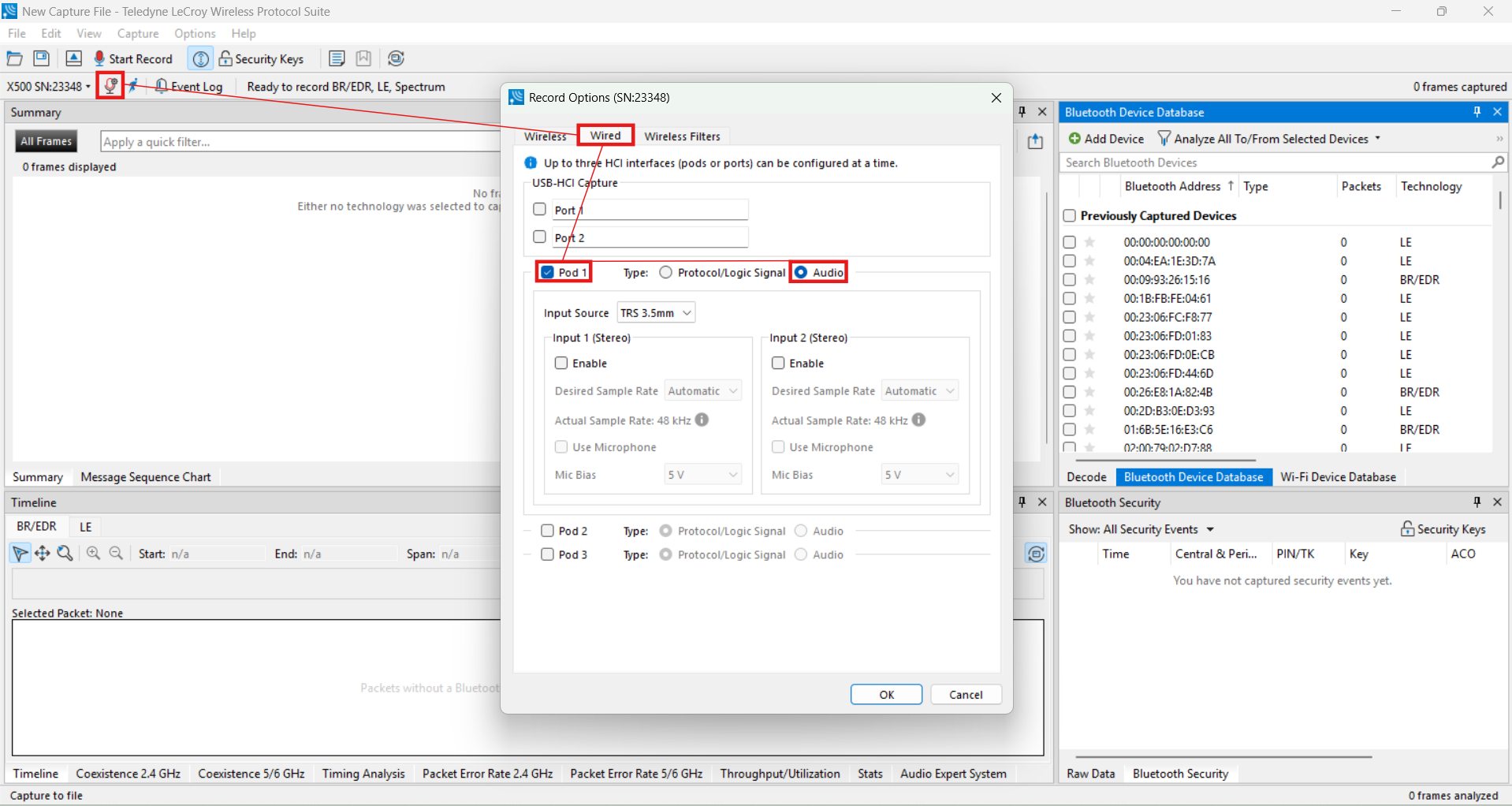
Task: Click the Start Record microphone icon
Action: point(99,59)
